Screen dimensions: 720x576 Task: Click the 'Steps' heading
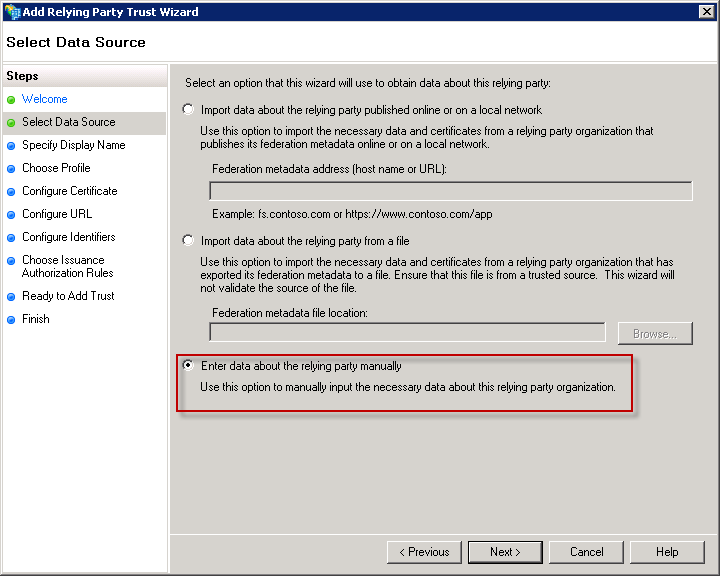[22, 76]
